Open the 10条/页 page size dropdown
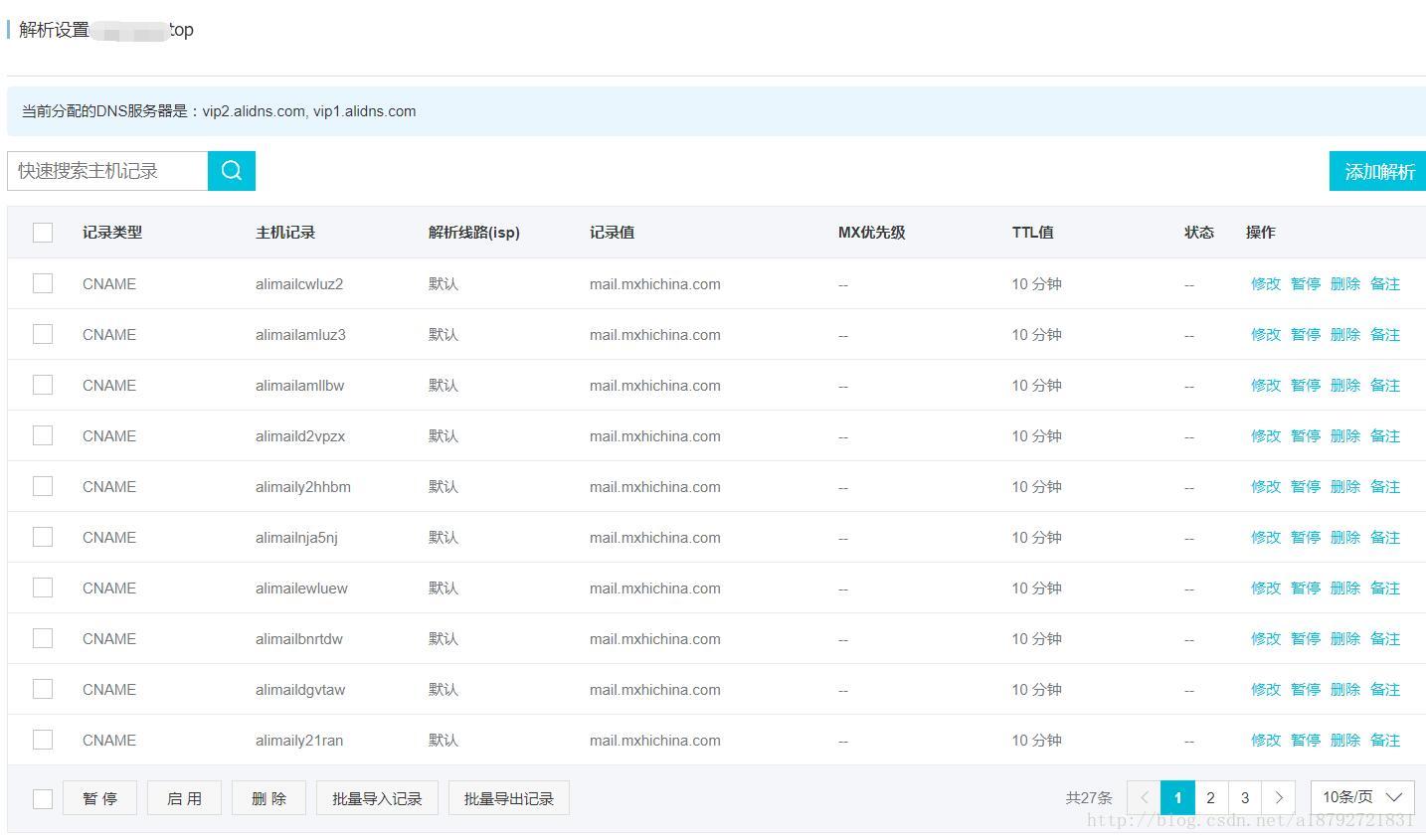Screen dimensions: 1426x840 point(1362,797)
